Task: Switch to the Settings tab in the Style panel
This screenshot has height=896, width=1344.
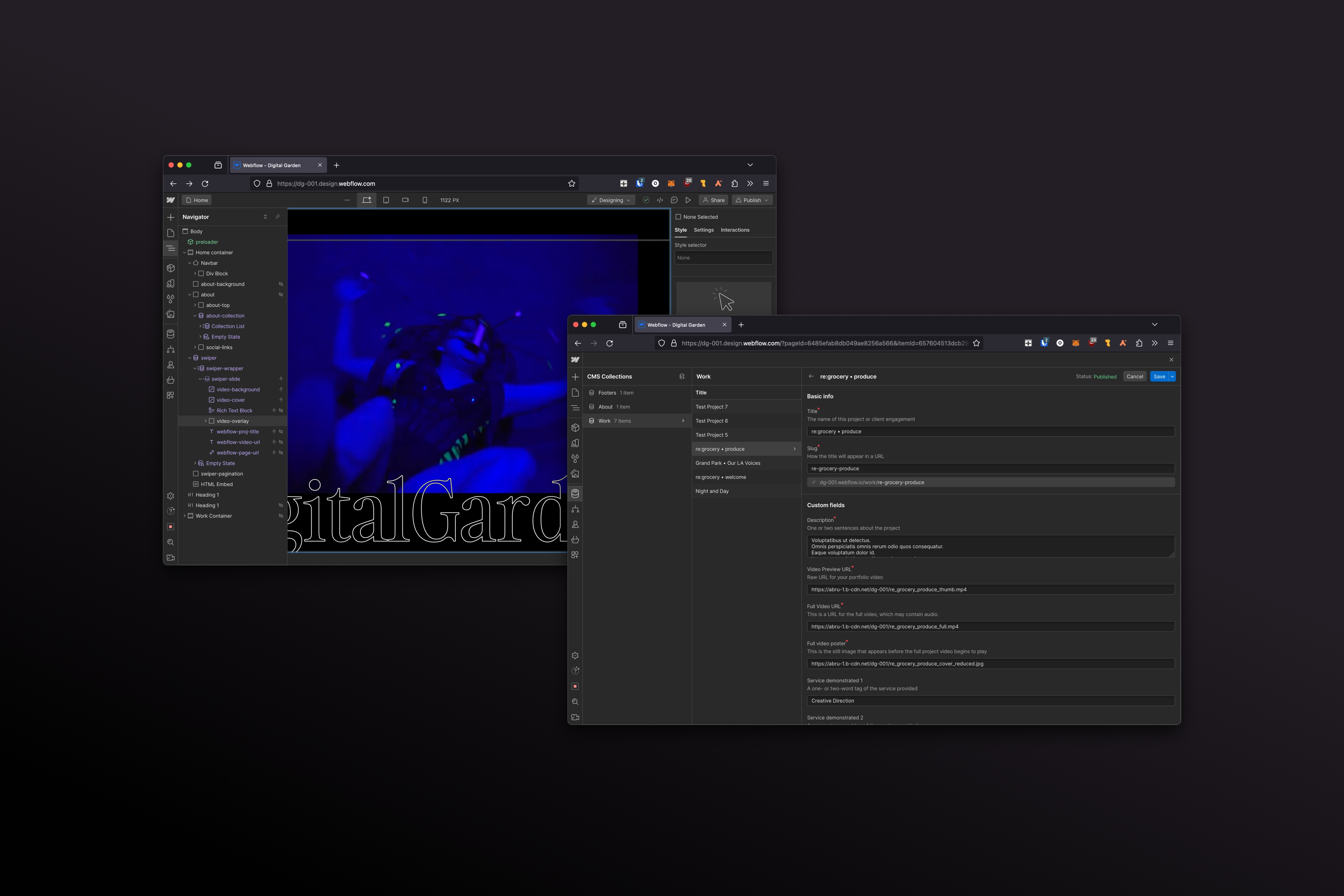Action: point(703,230)
